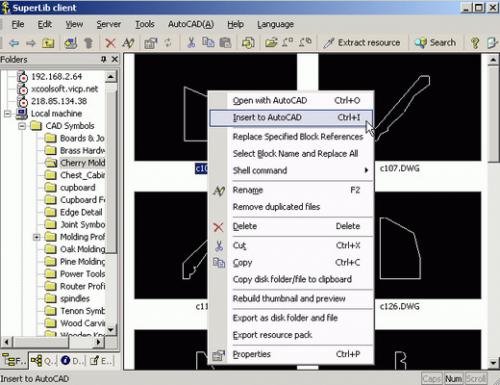Click the refresh arrows toolbar icon
The width and height of the screenshot is (500, 385).
(168, 43)
